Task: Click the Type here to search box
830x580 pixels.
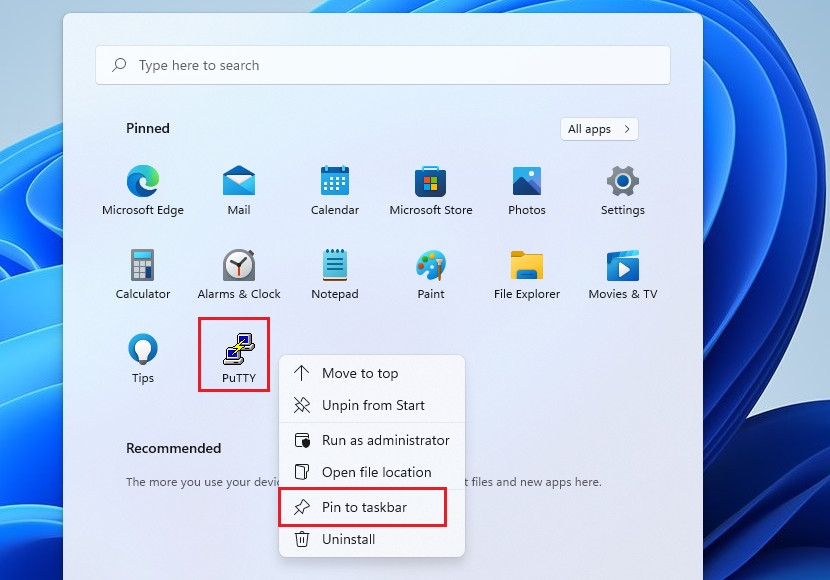Action: click(x=383, y=65)
